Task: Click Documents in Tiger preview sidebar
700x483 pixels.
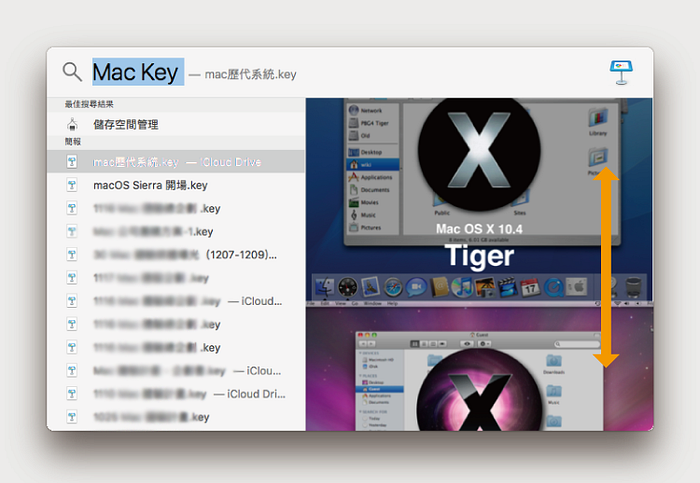Action: point(375,190)
